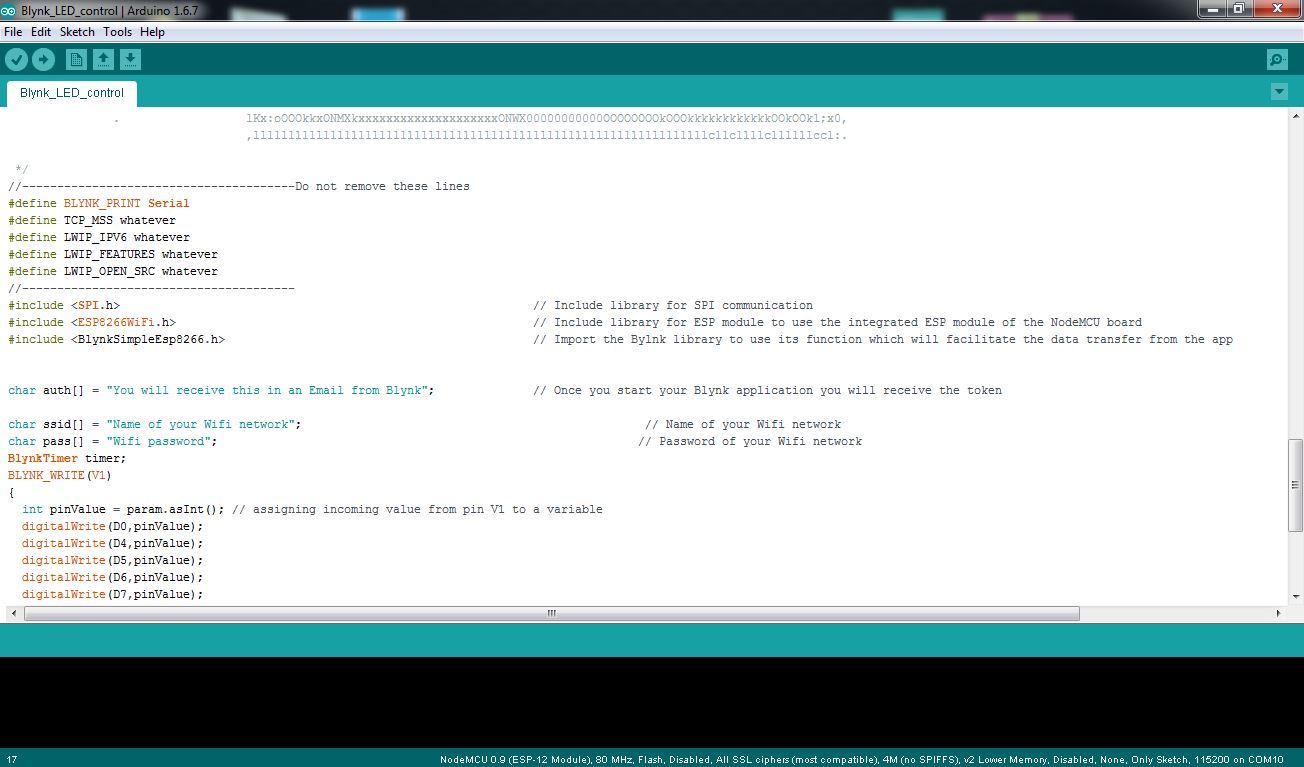Click the "digitalWrite(D0,pinValue);" line

pyautogui.click(x=113, y=526)
